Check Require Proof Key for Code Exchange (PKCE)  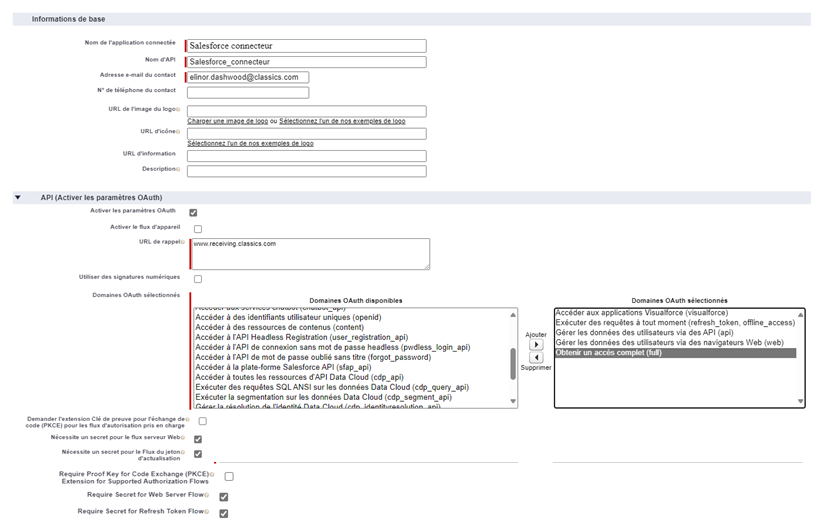229,476
